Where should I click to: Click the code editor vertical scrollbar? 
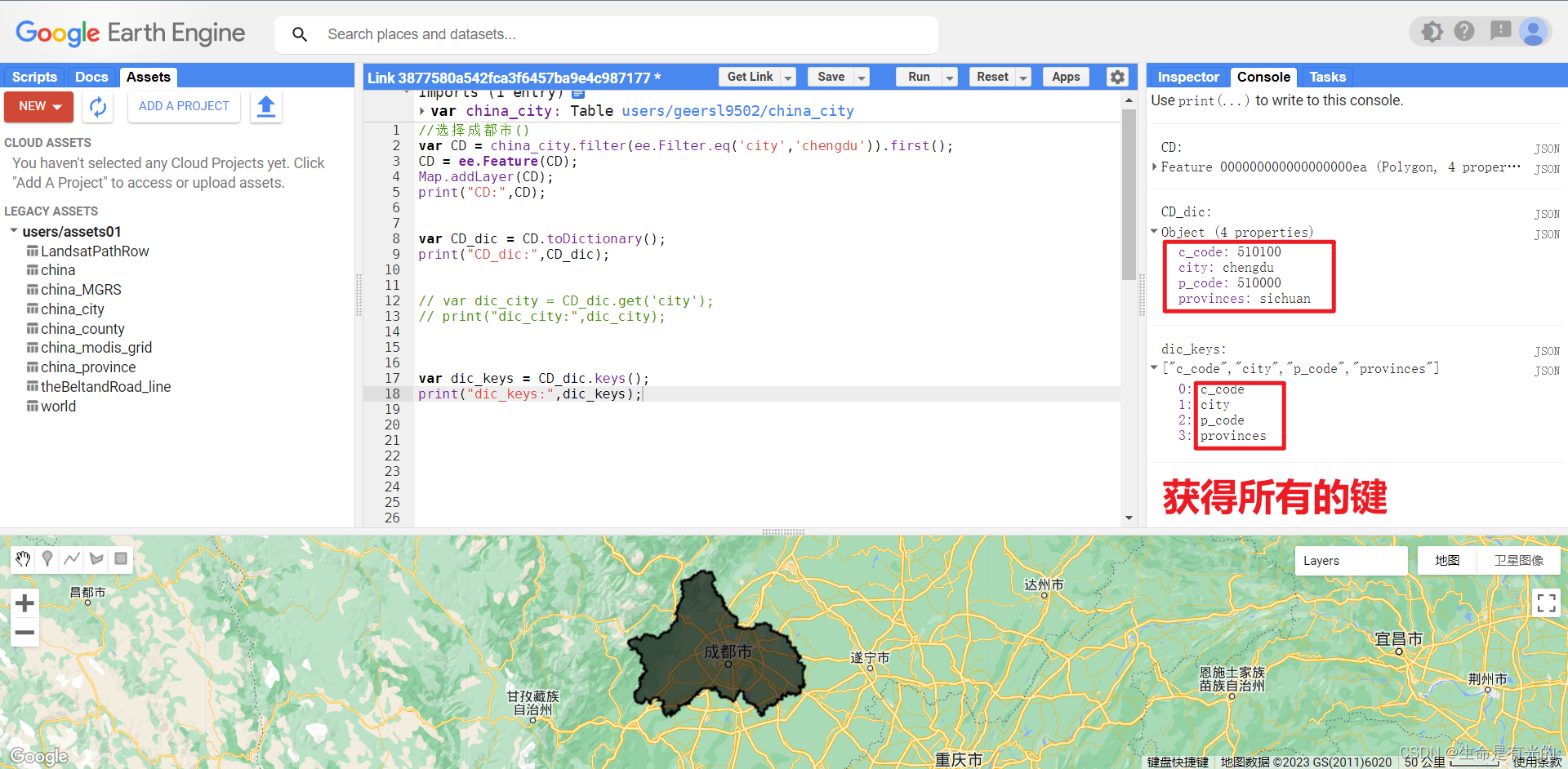point(1129,194)
